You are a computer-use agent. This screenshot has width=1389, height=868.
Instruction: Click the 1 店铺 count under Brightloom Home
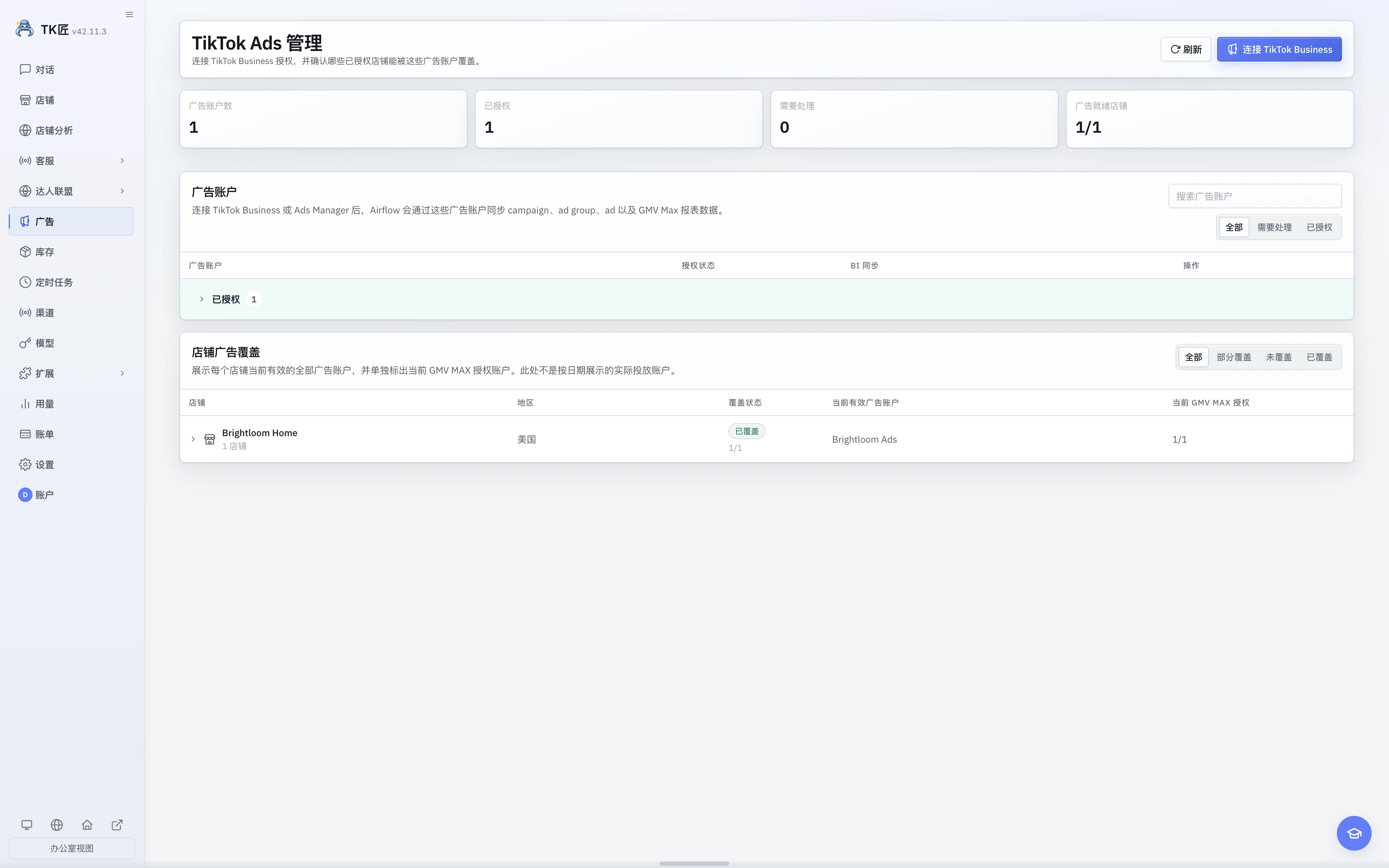coord(234,446)
